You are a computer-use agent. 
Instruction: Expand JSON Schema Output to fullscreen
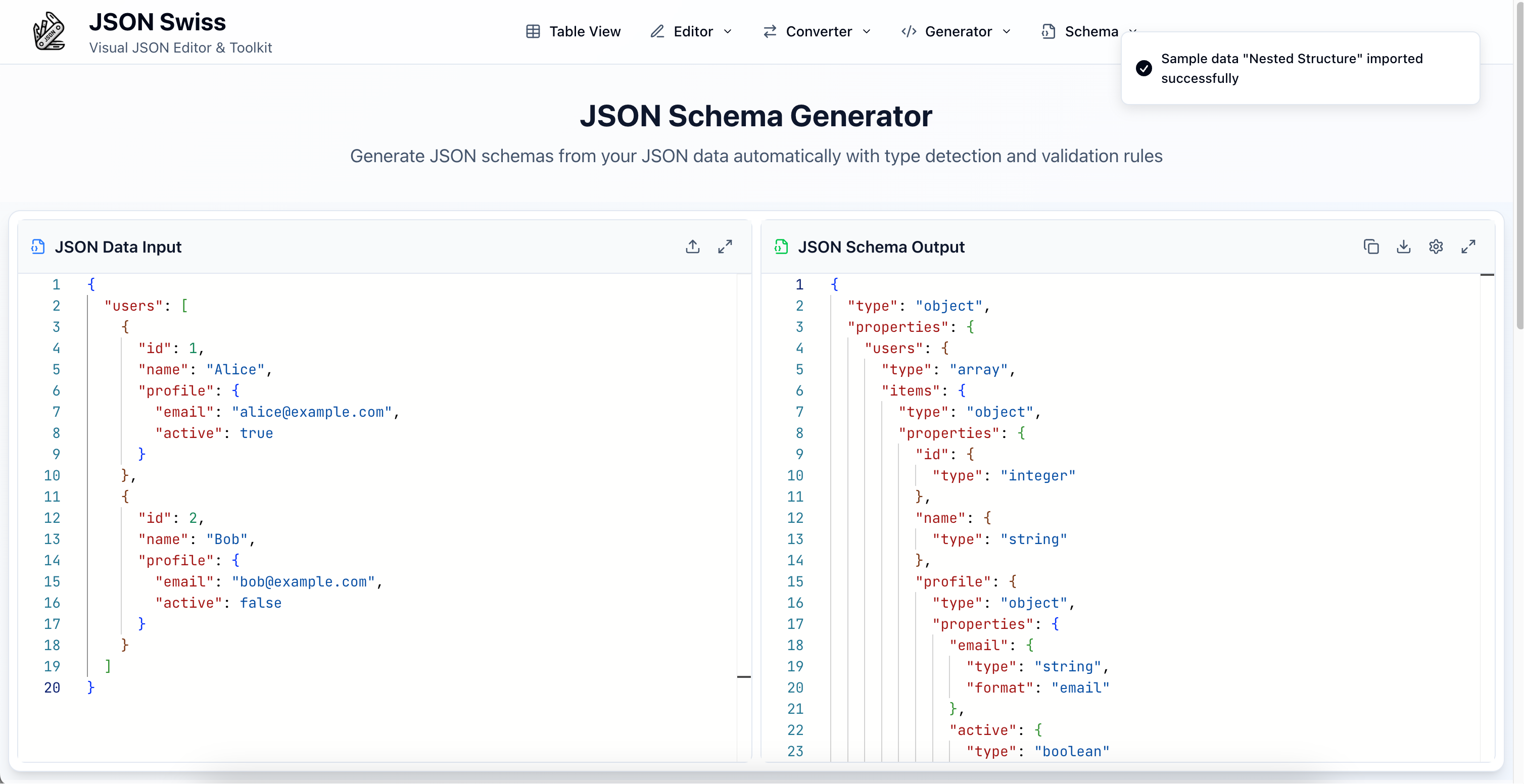pos(1468,247)
